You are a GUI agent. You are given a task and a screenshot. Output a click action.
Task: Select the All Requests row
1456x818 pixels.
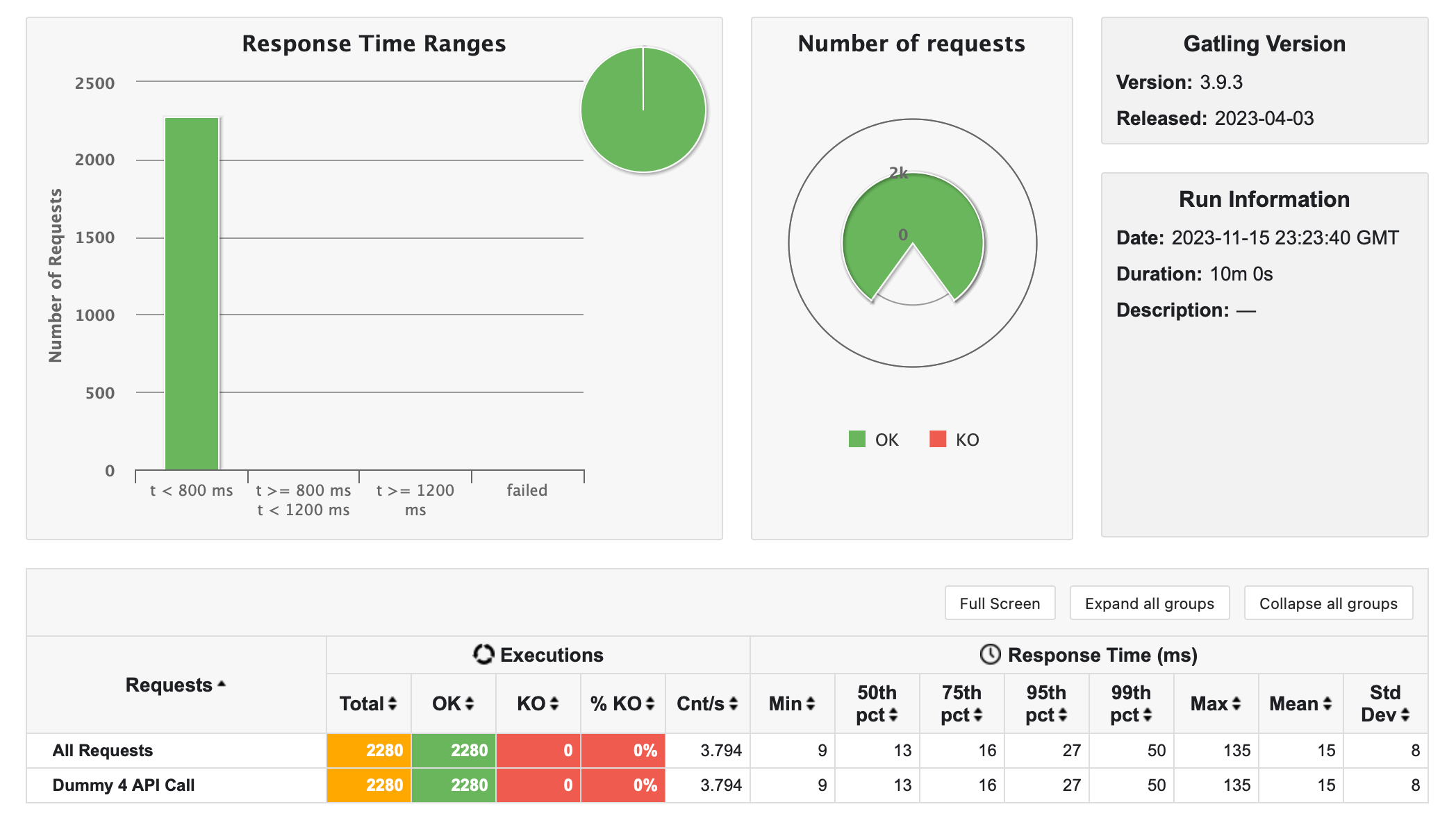point(103,751)
